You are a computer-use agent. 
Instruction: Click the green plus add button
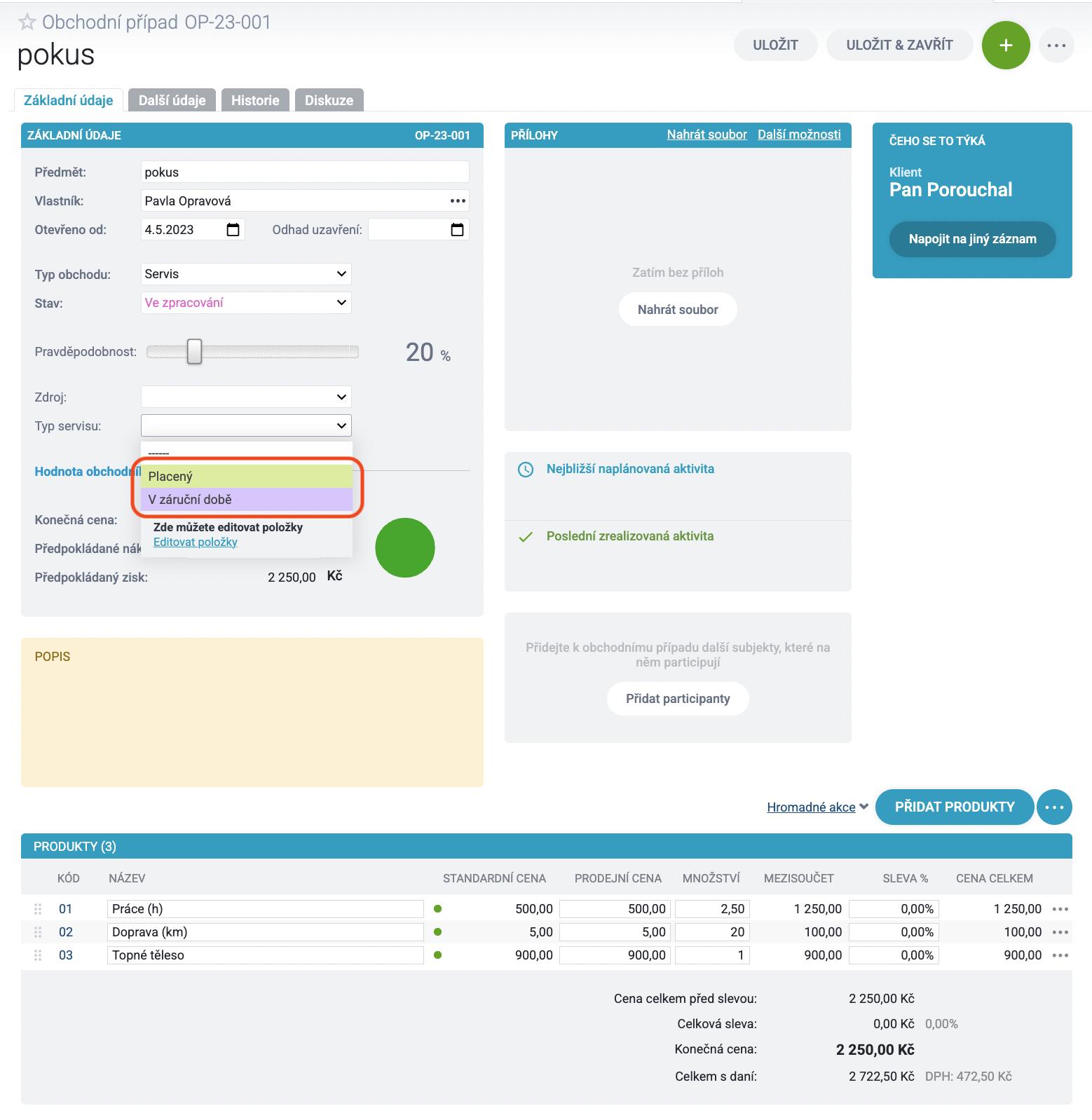1005,46
